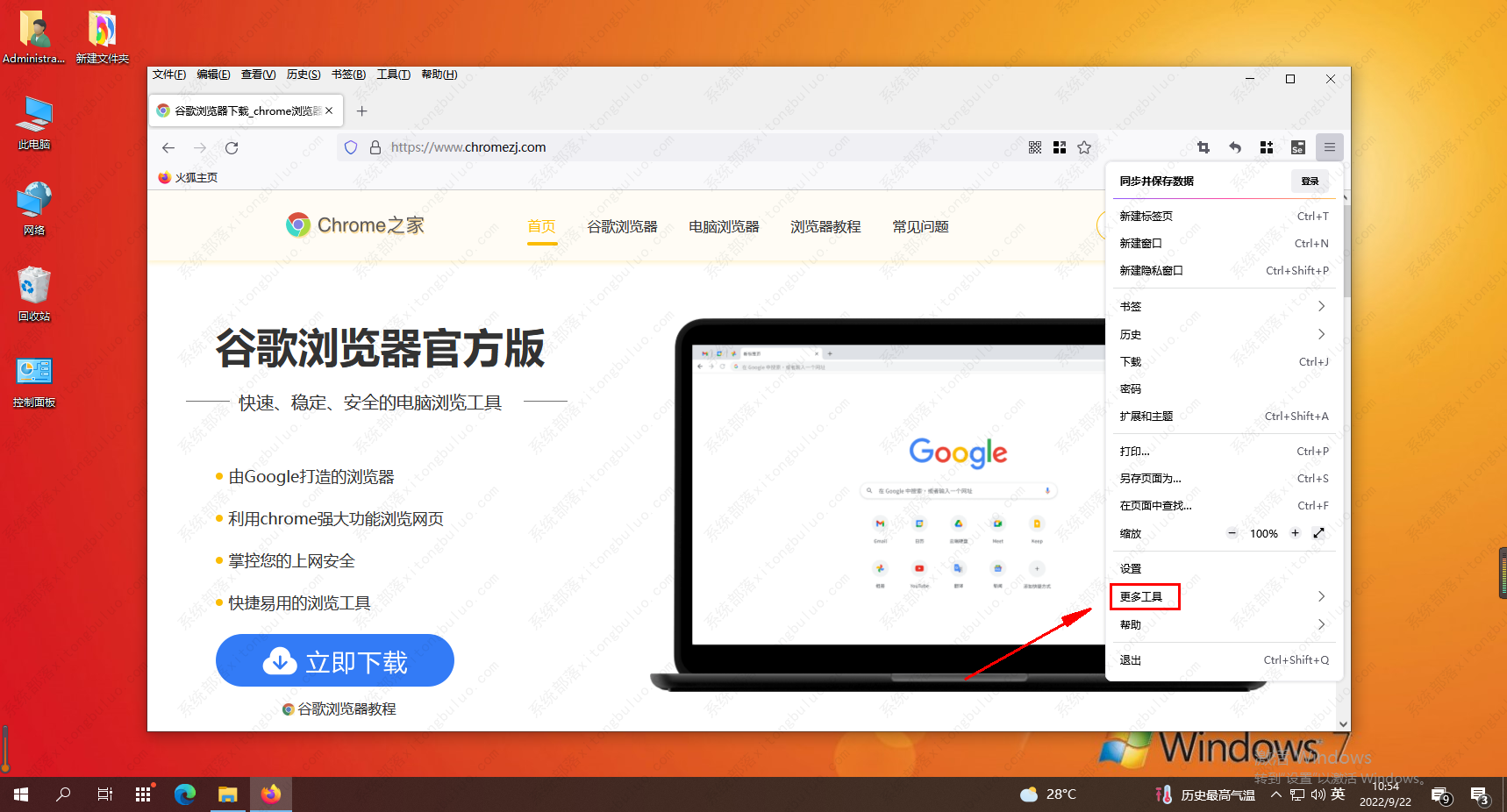This screenshot has width=1507, height=812.
Task: Open 文件(F) menu
Action: point(169,75)
